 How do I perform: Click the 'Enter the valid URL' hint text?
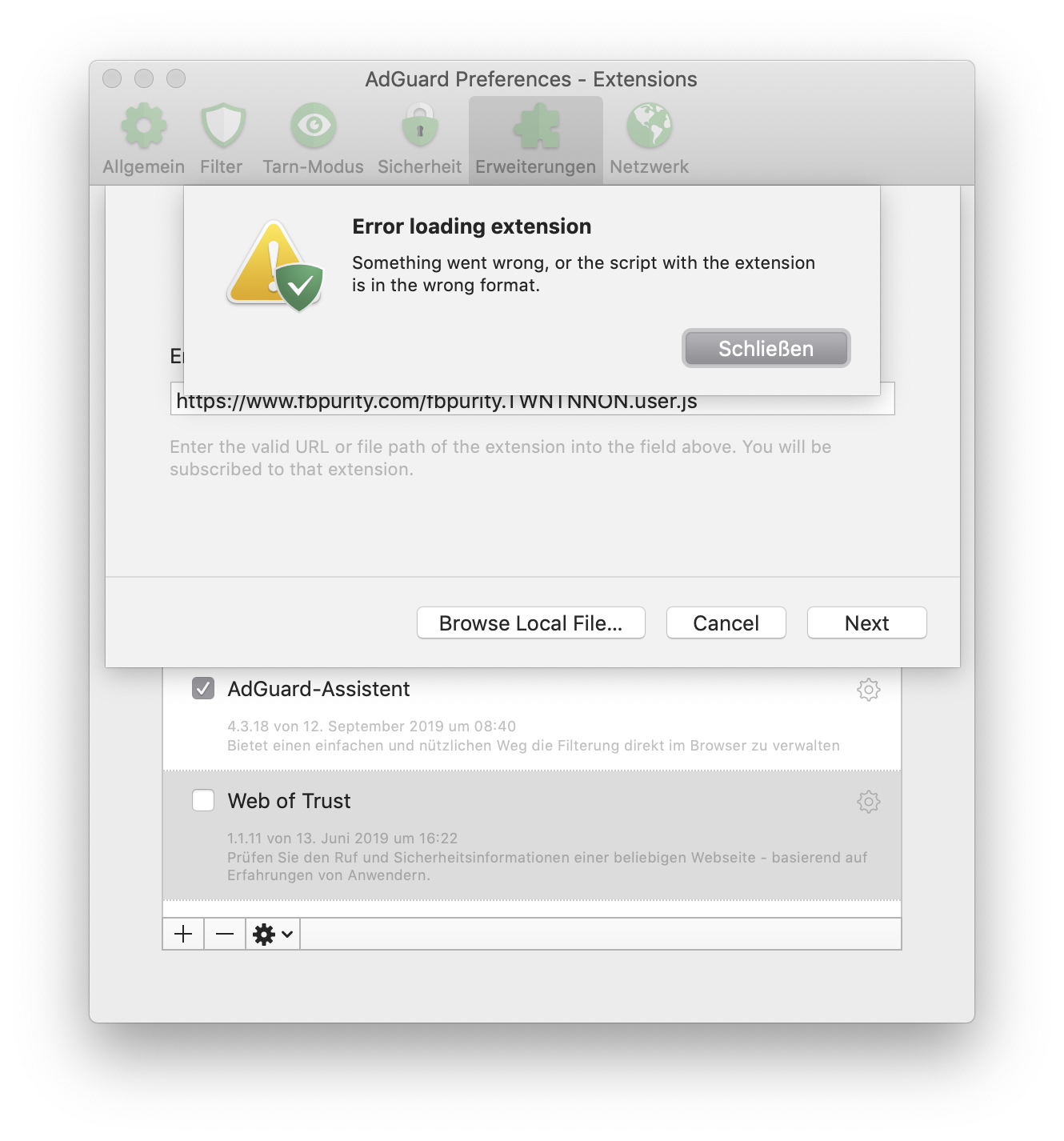(x=500, y=458)
